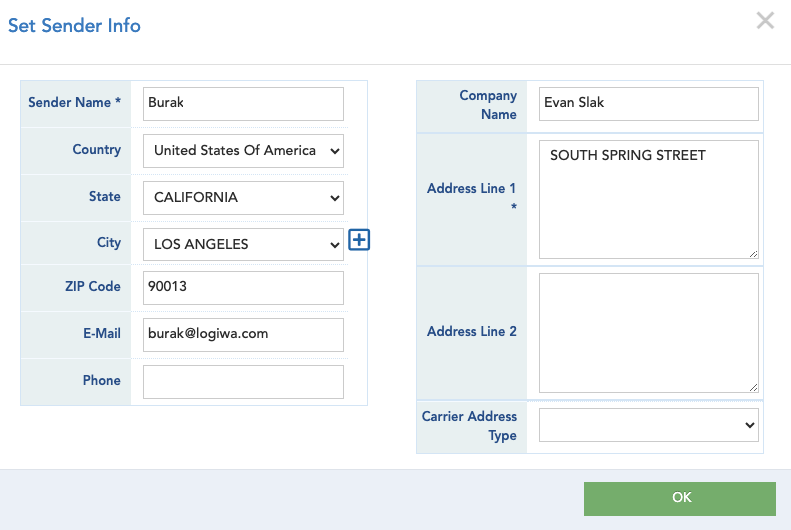Click the Sender Name field containing Burak
Viewport: 791px width, 530px height.
(243, 103)
